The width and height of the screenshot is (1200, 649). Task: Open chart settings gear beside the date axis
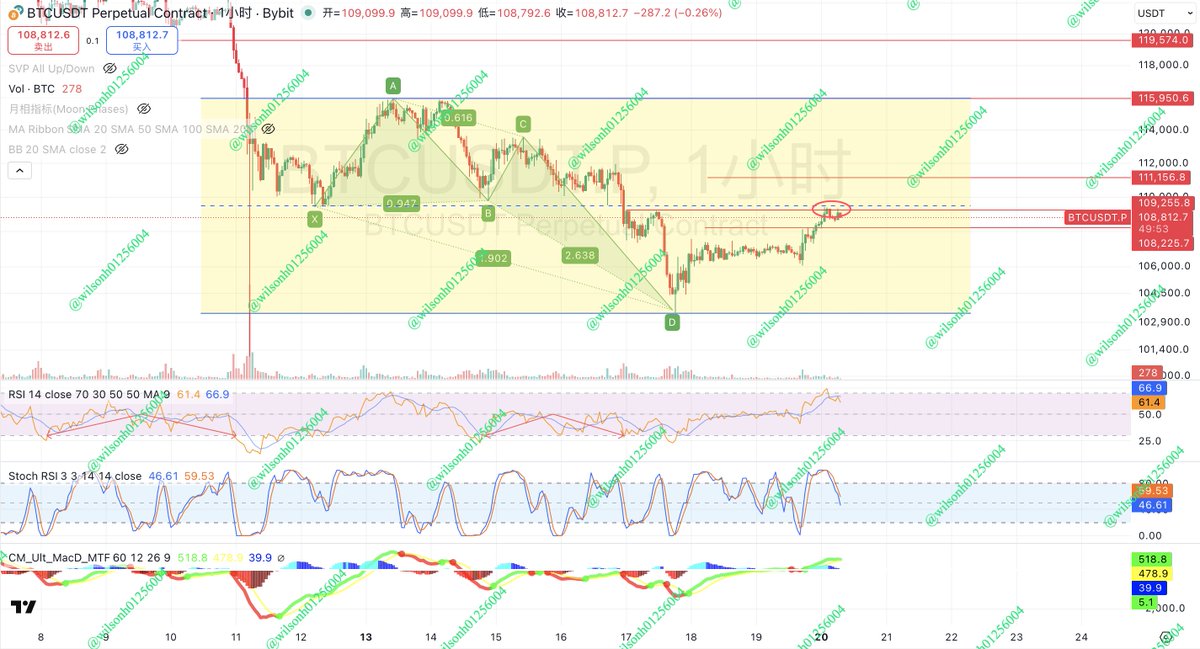coord(1164,636)
